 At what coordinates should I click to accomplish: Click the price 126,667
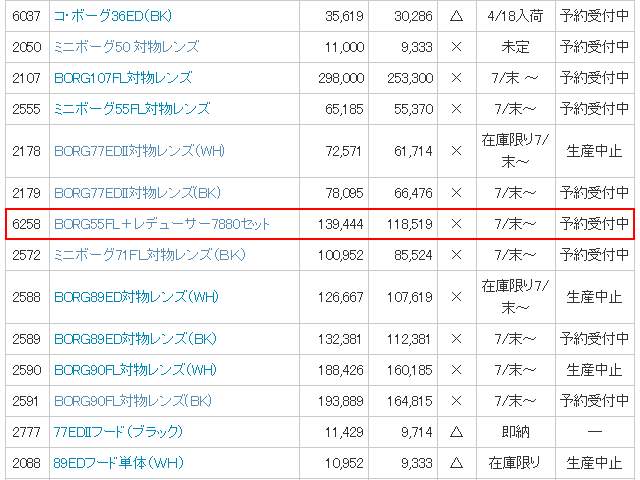coord(341,297)
